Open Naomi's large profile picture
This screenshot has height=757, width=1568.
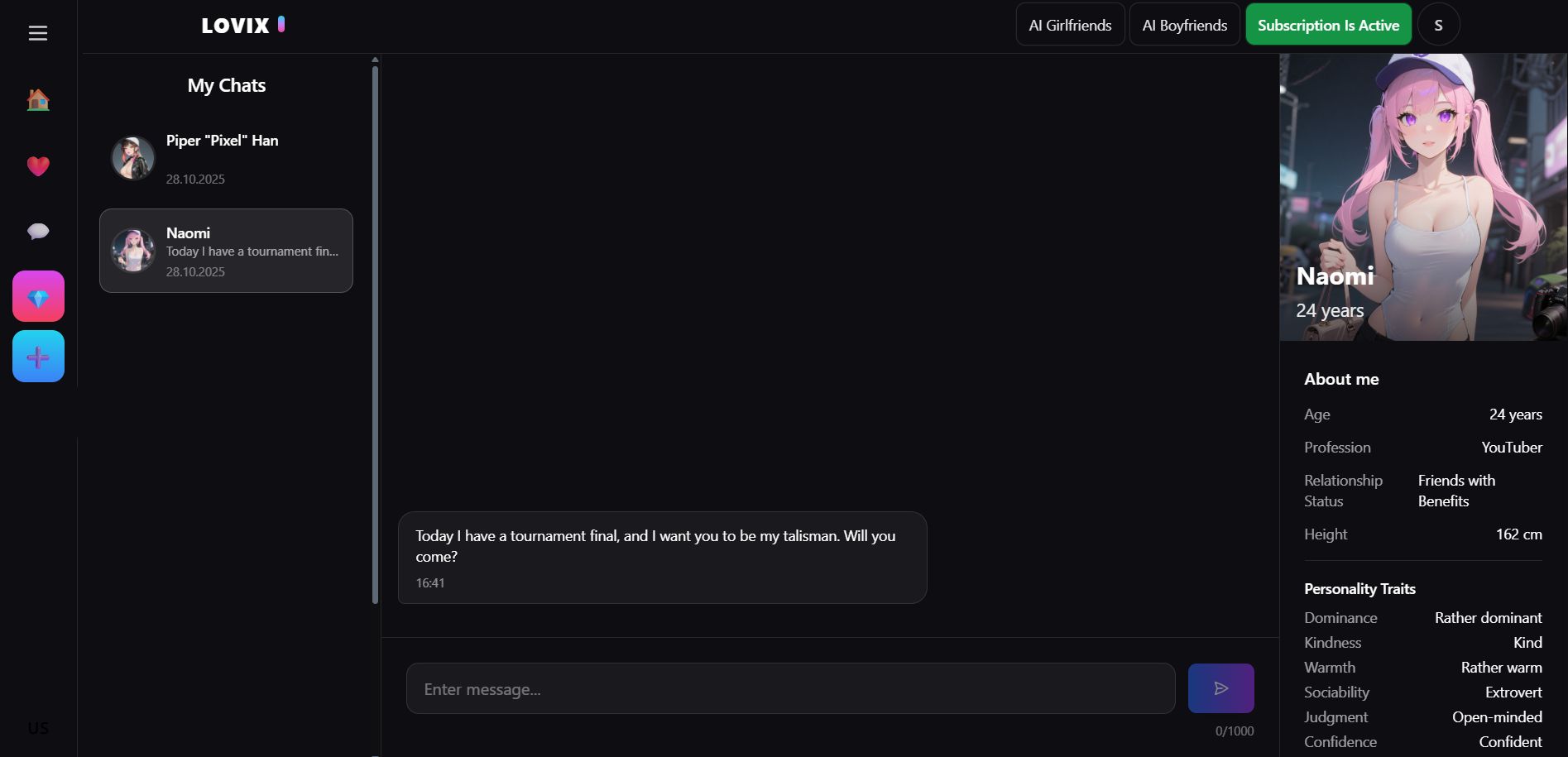(1423, 197)
